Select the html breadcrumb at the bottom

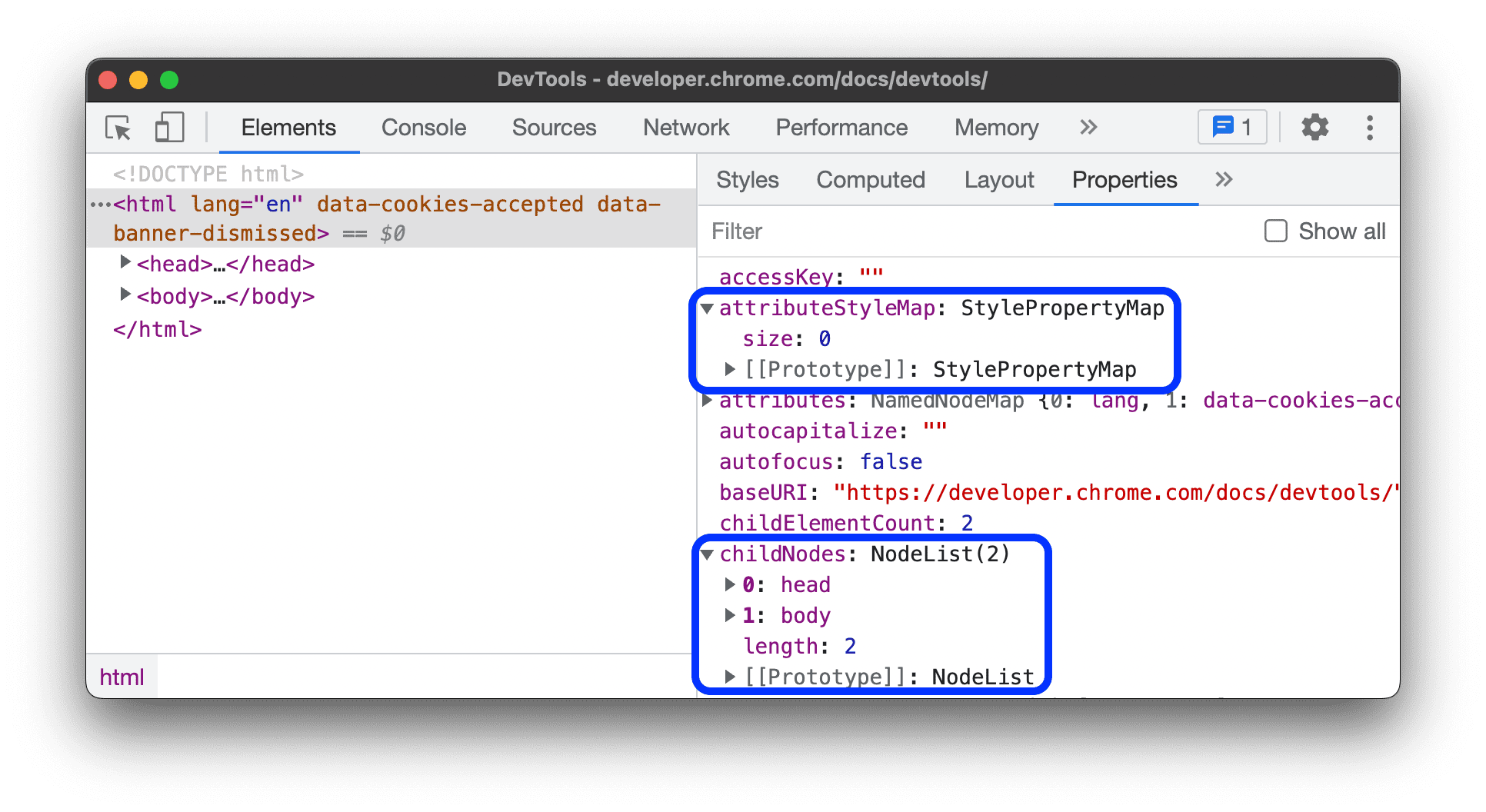pos(122,676)
